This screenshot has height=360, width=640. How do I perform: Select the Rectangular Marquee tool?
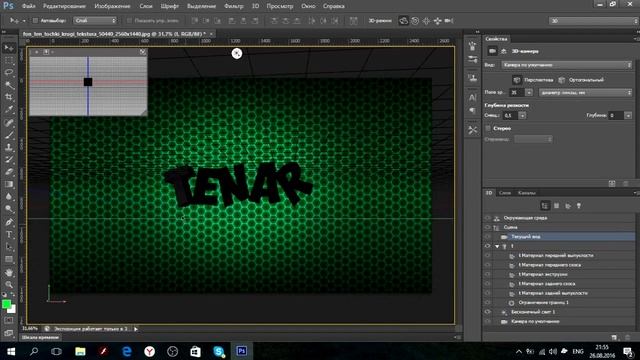9,60
